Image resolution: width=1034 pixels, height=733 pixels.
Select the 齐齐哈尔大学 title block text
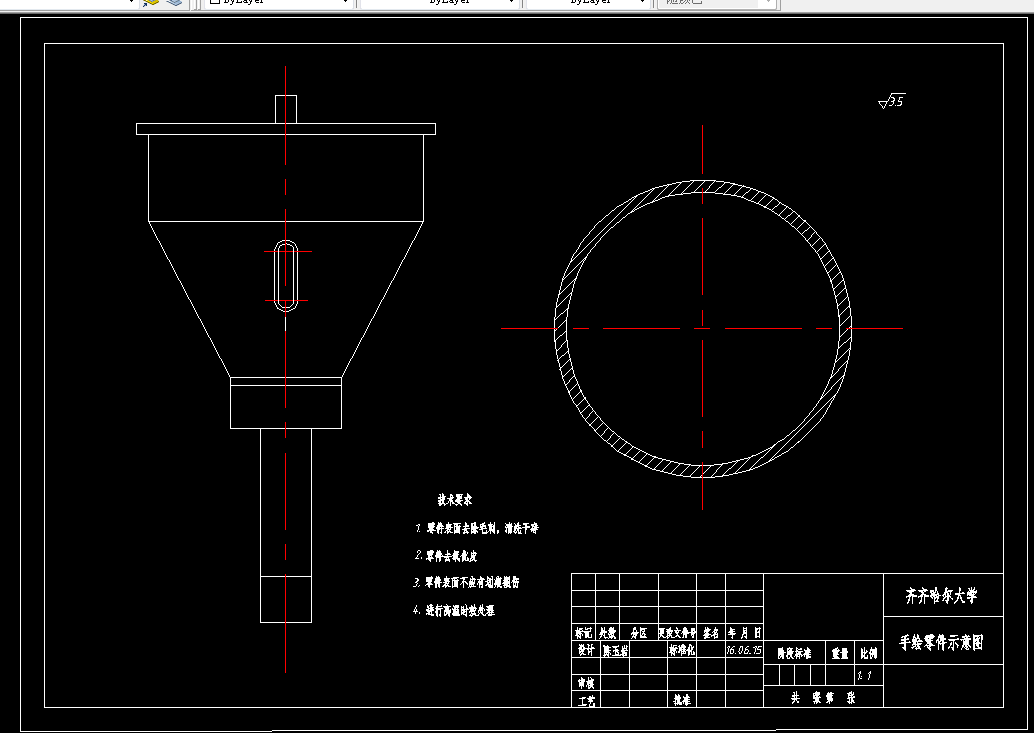click(941, 596)
